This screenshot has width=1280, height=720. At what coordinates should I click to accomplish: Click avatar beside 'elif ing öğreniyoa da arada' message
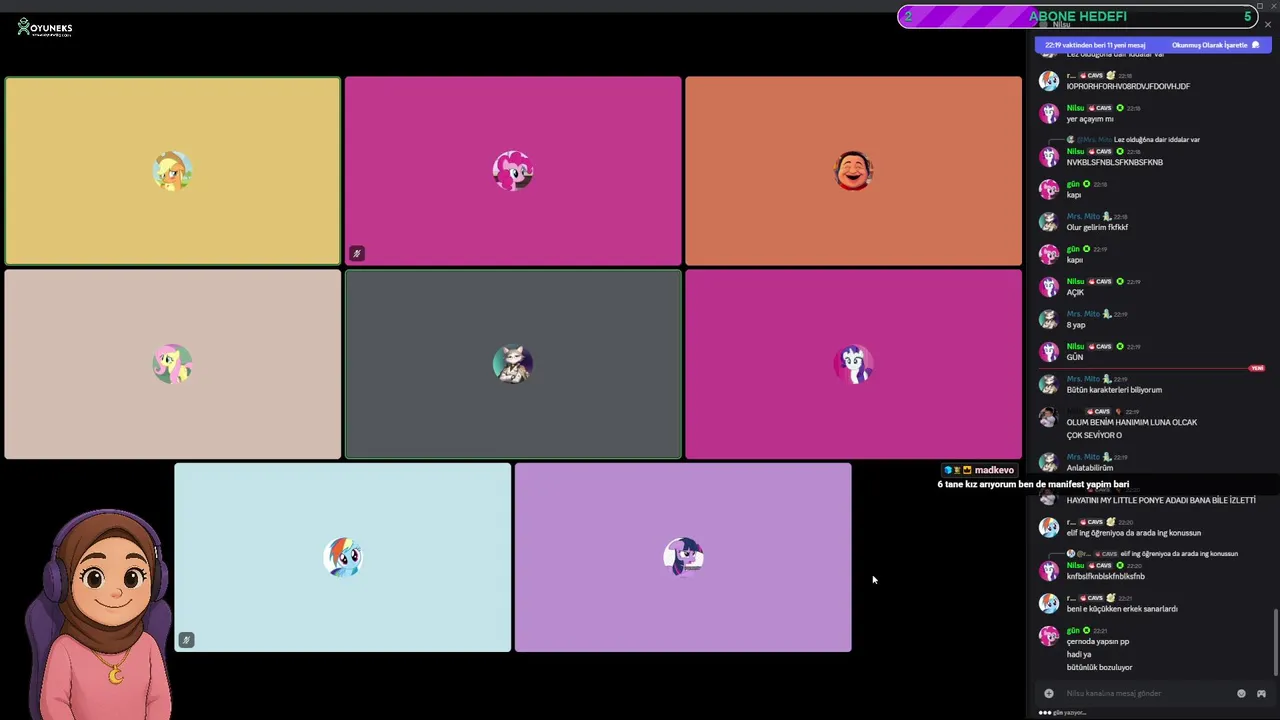[1049, 527]
